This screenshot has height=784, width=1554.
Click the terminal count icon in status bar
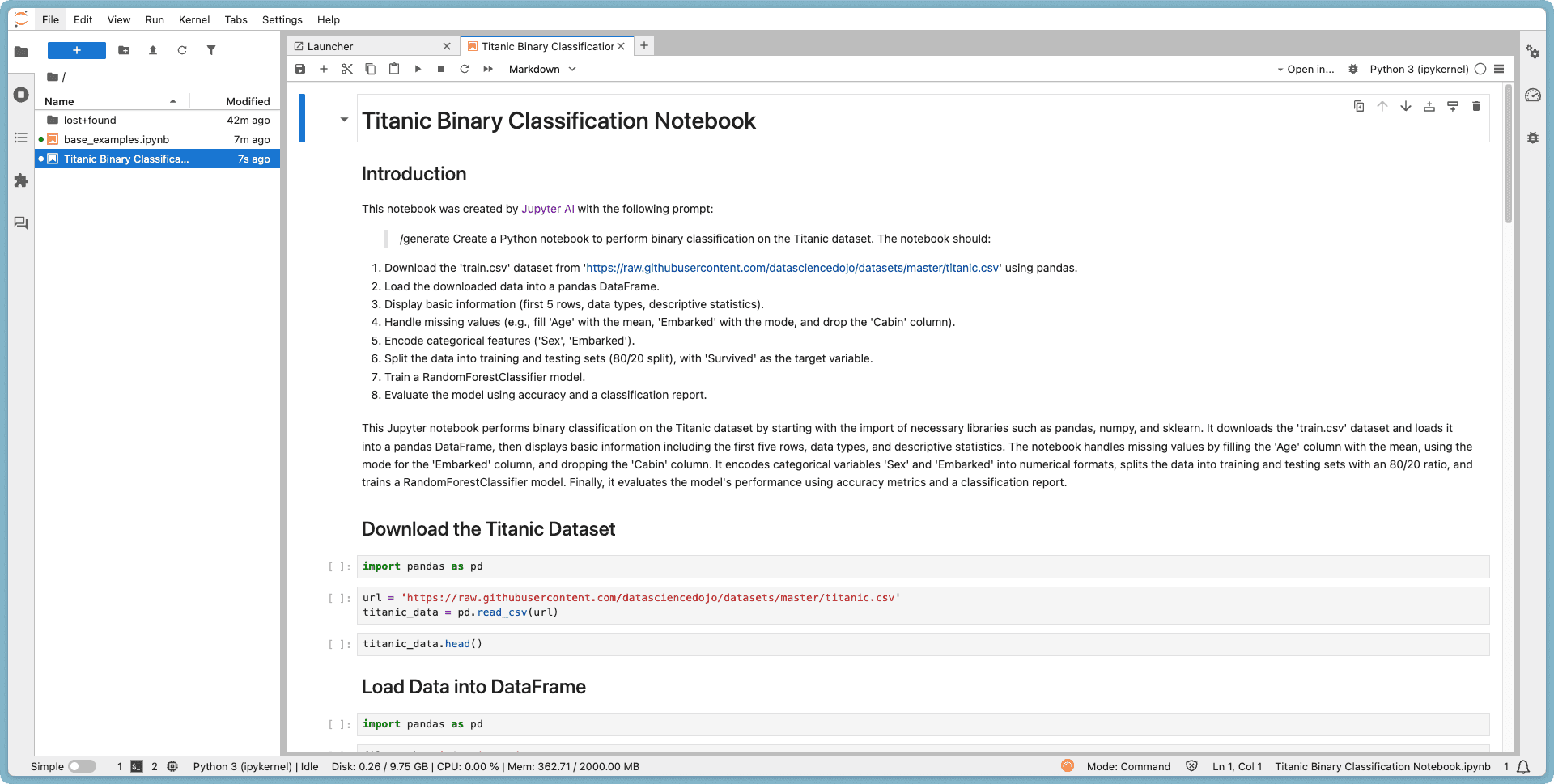tap(137, 766)
